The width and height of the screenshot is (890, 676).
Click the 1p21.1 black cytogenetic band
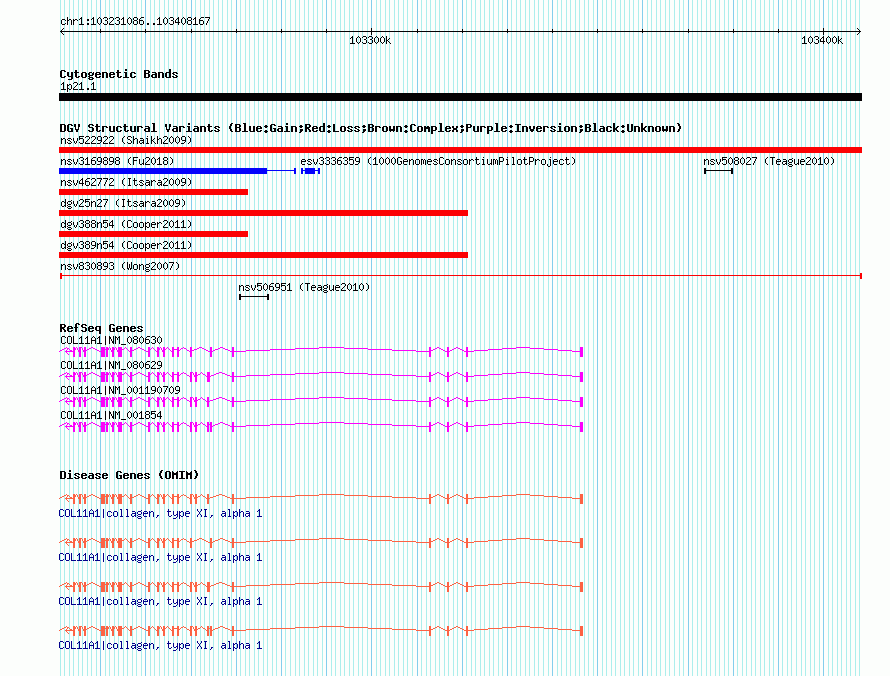(x=460, y=97)
